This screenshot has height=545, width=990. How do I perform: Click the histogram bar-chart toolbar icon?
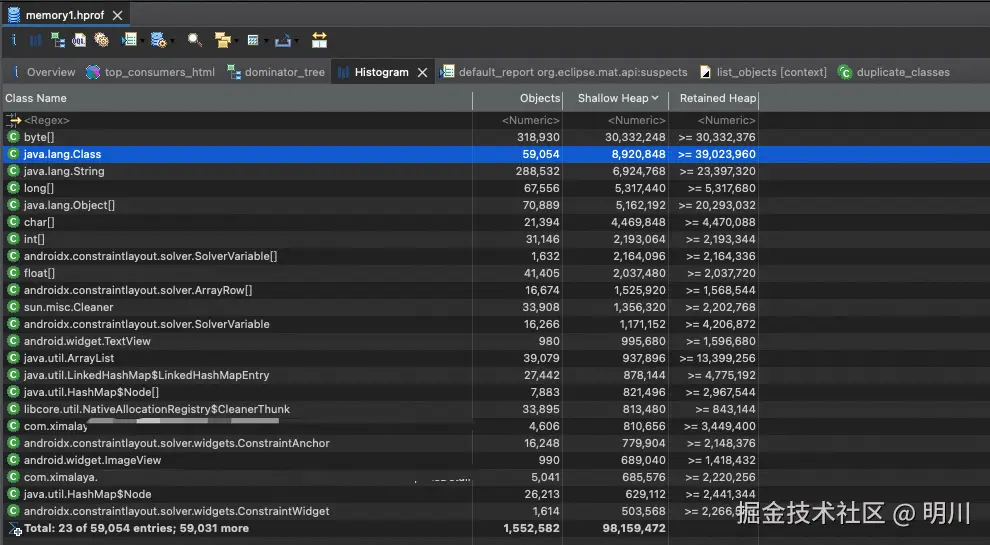pos(36,41)
